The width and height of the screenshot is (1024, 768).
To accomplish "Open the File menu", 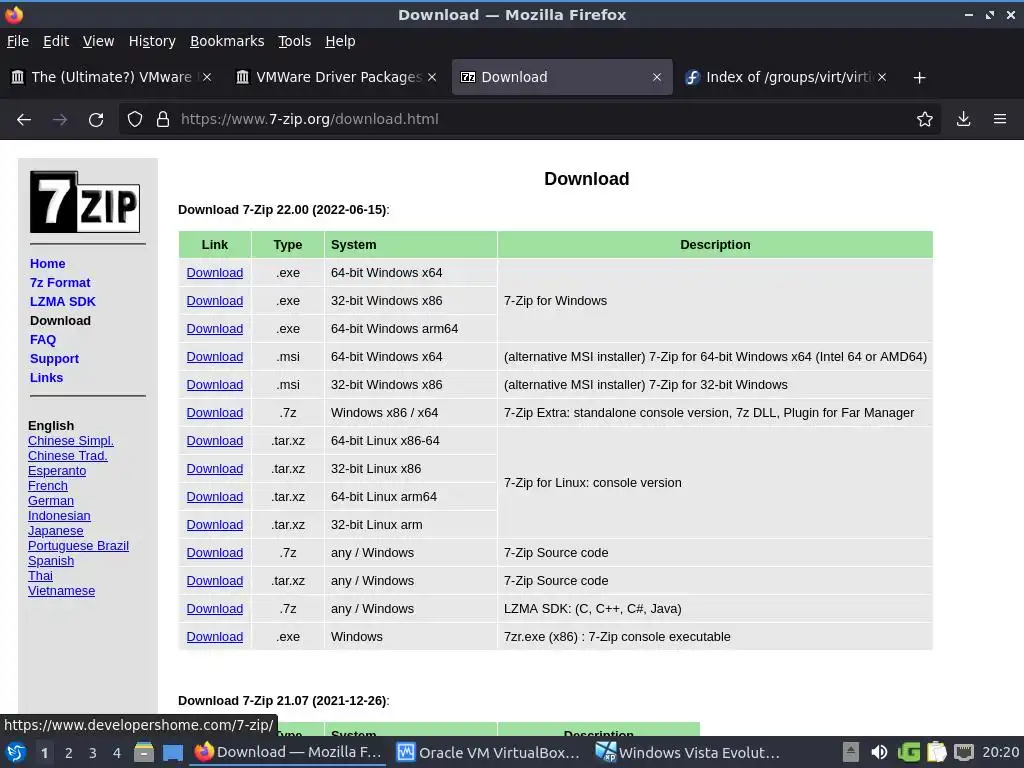I will pyautogui.click(x=18, y=41).
